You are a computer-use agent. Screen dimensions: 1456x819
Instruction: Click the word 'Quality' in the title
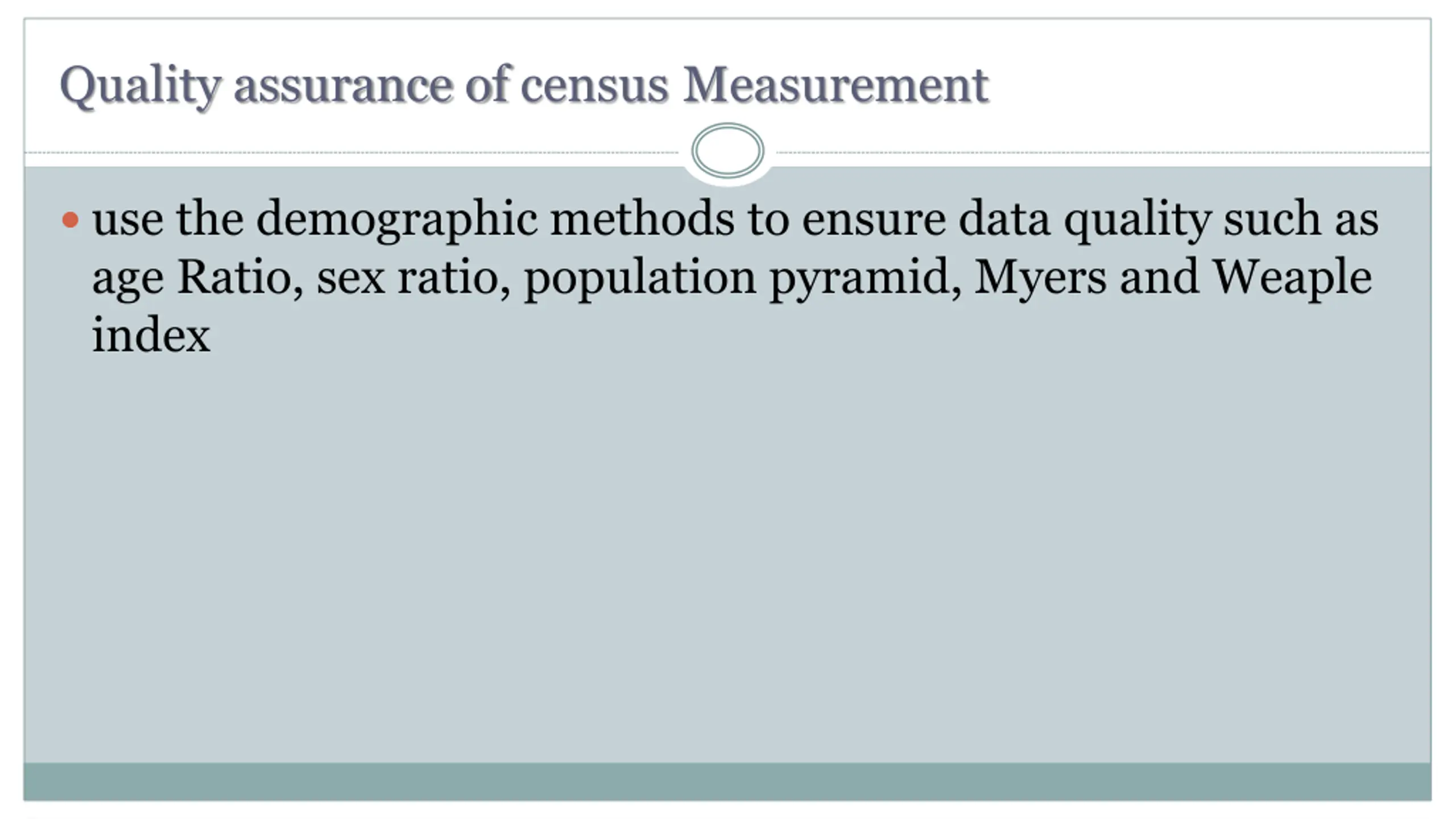(x=140, y=85)
